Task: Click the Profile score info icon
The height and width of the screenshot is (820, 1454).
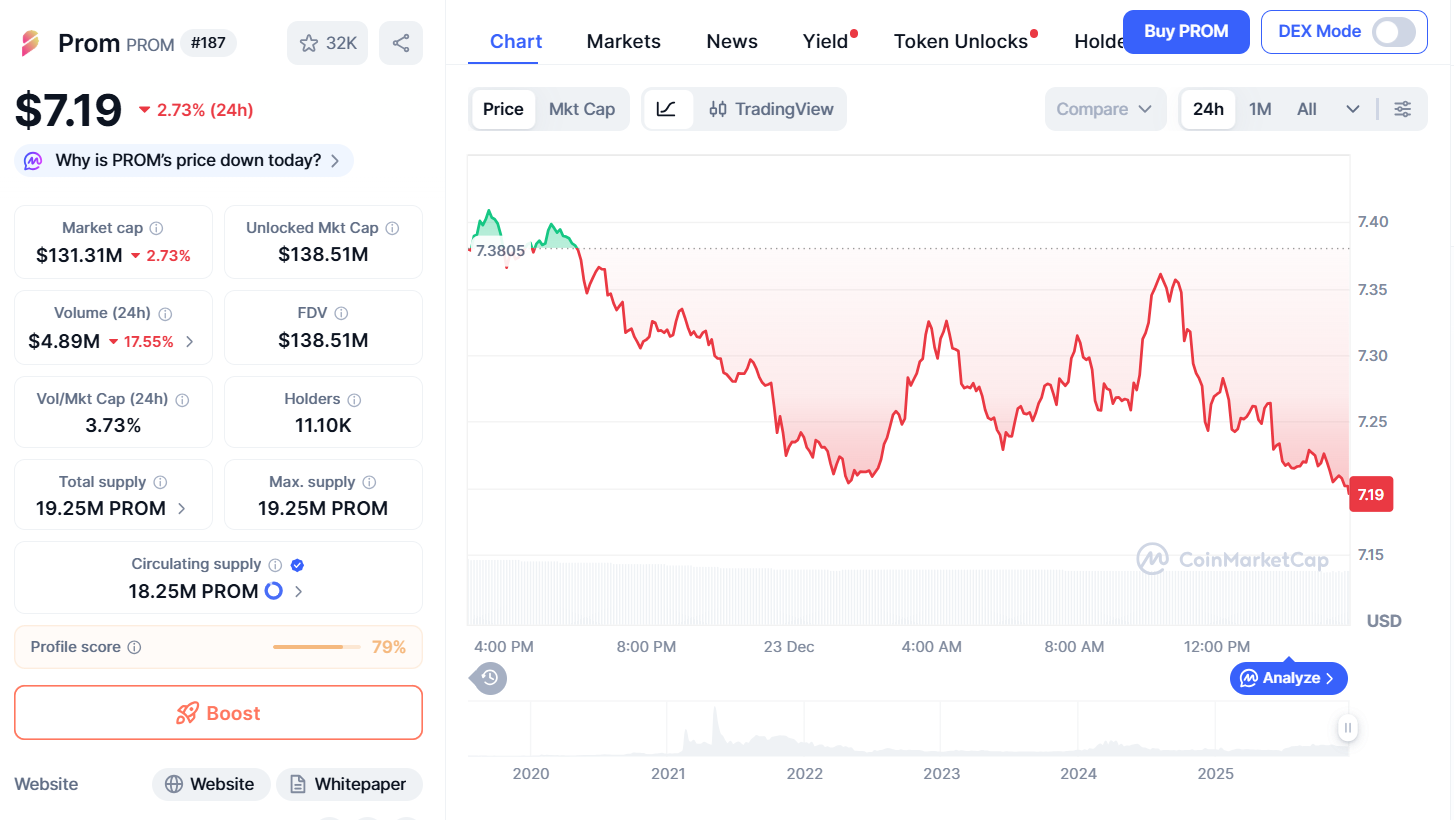Action: (x=134, y=647)
